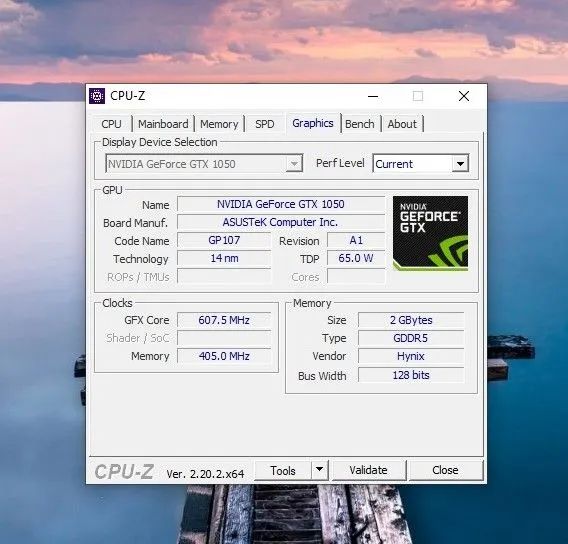Click the Tools button
This screenshot has width=568, height=544.
(283, 470)
